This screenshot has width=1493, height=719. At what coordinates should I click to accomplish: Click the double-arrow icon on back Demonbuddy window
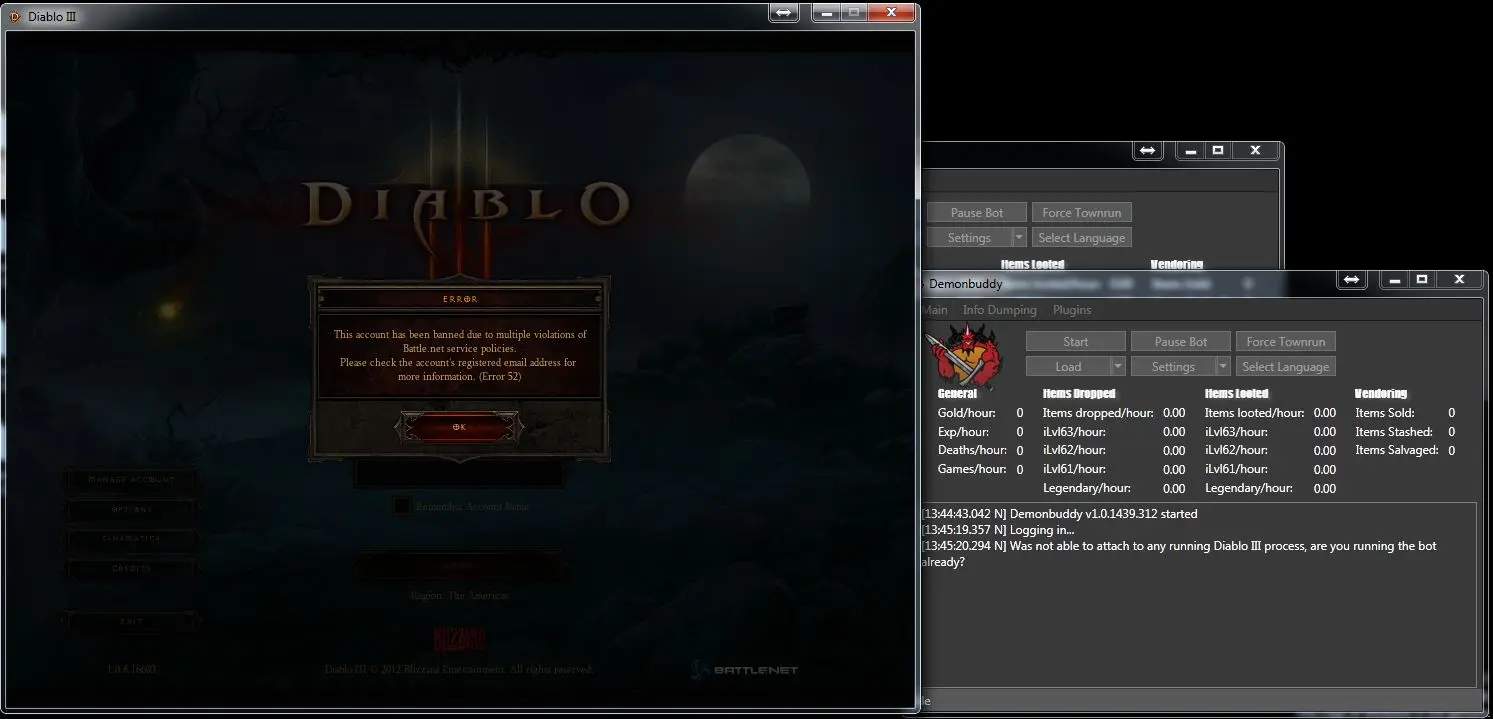[x=1147, y=151]
